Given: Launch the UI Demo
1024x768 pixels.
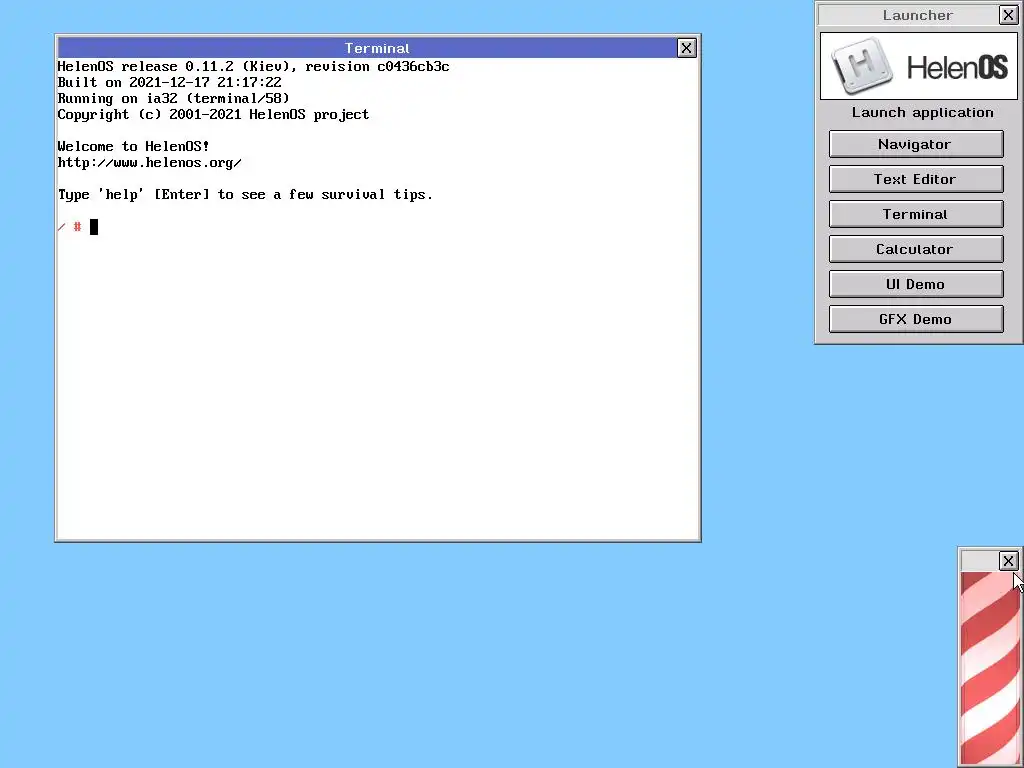Looking at the screenshot, I should click(x=916, y=284).
